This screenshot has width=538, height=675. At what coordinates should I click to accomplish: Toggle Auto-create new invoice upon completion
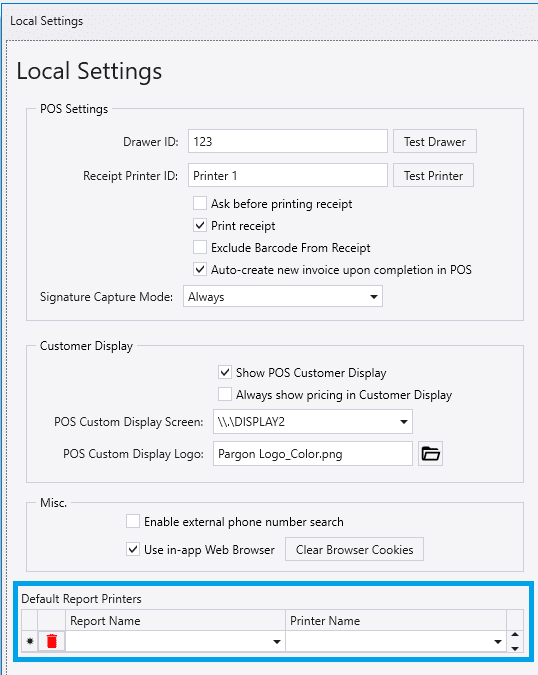point(200,269)
